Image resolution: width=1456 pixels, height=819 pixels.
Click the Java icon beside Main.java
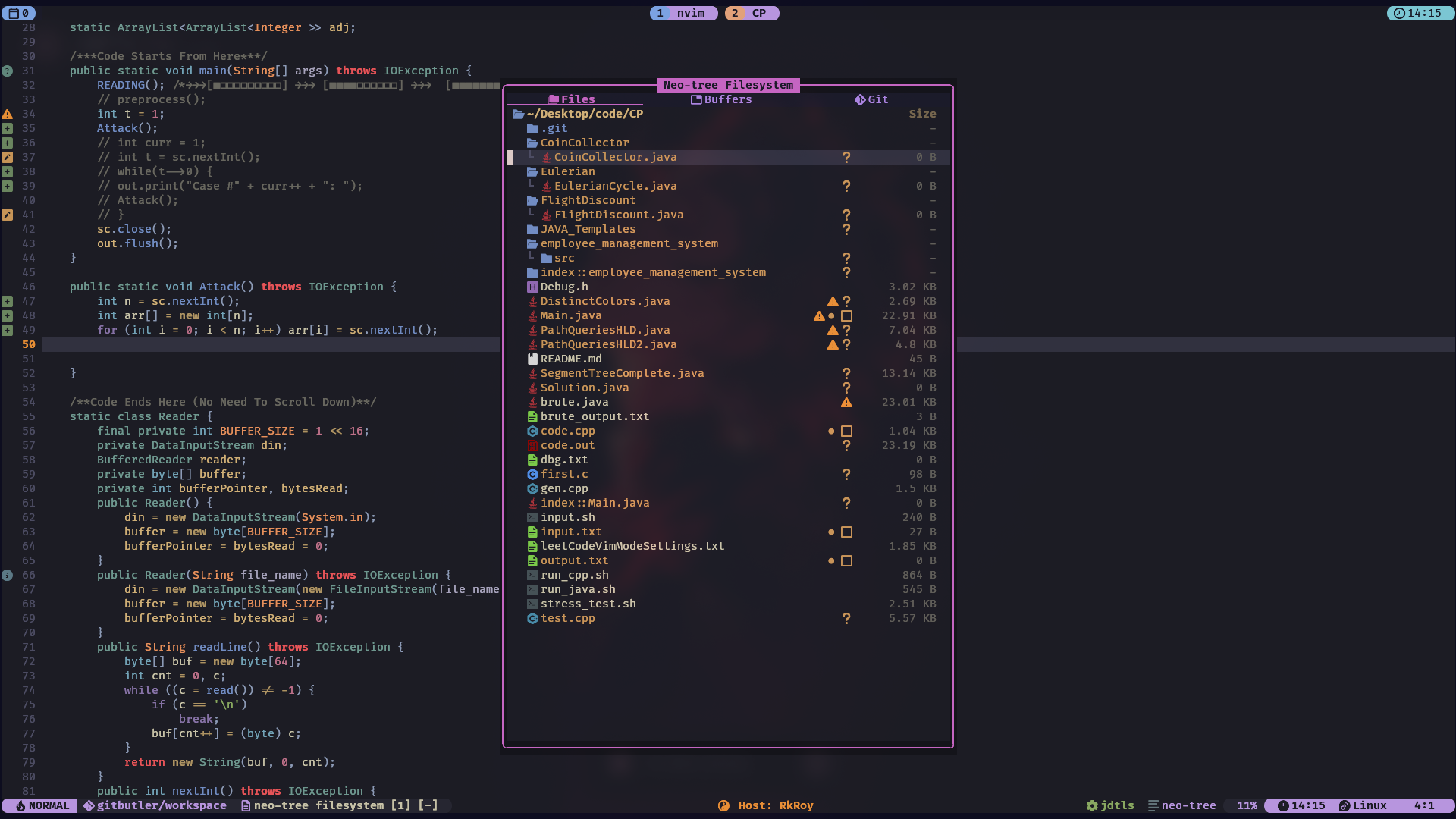coord(532,316)
